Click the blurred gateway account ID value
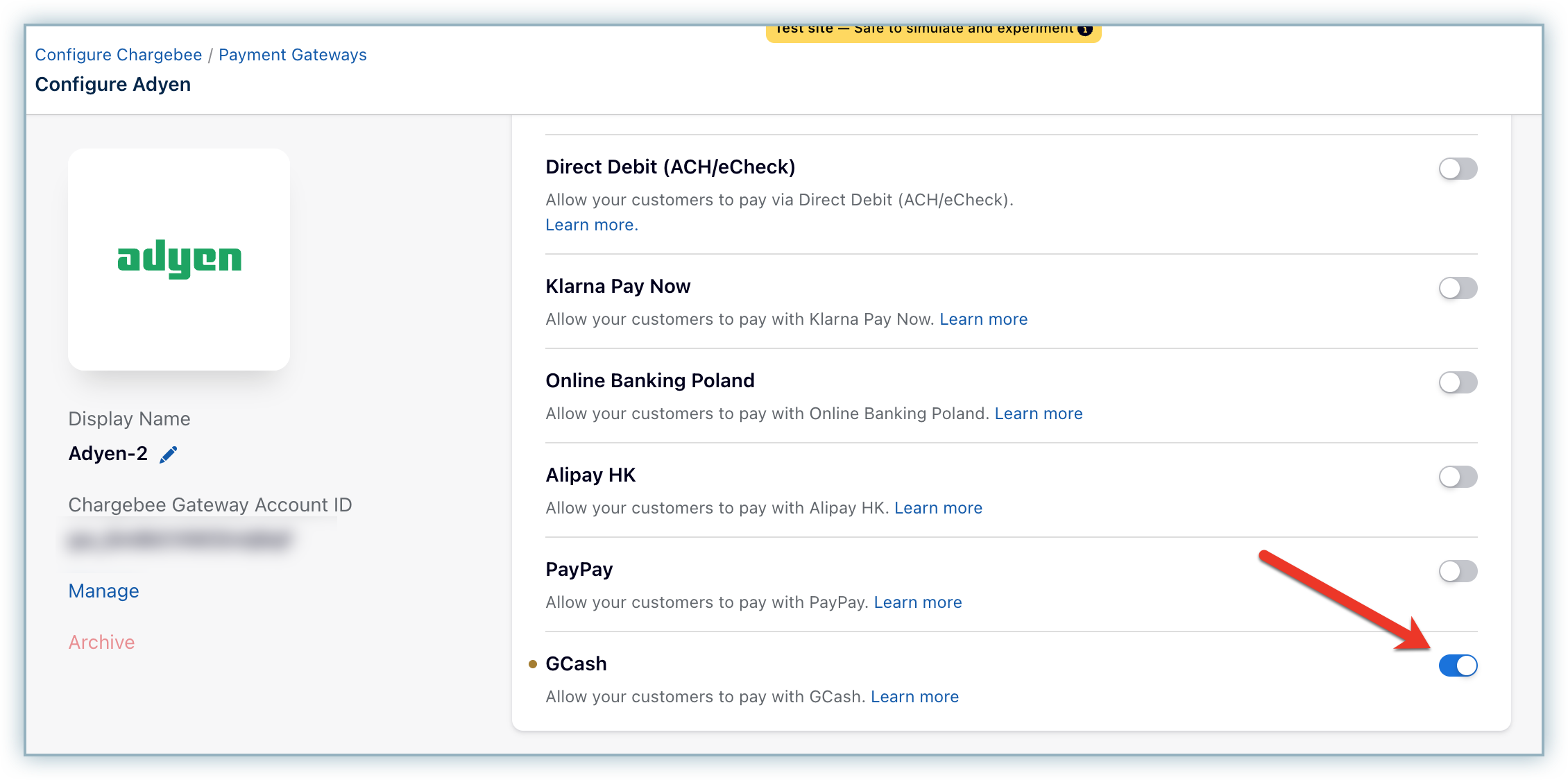Viewport: 1568px width, 780px height. coord(179,541)
